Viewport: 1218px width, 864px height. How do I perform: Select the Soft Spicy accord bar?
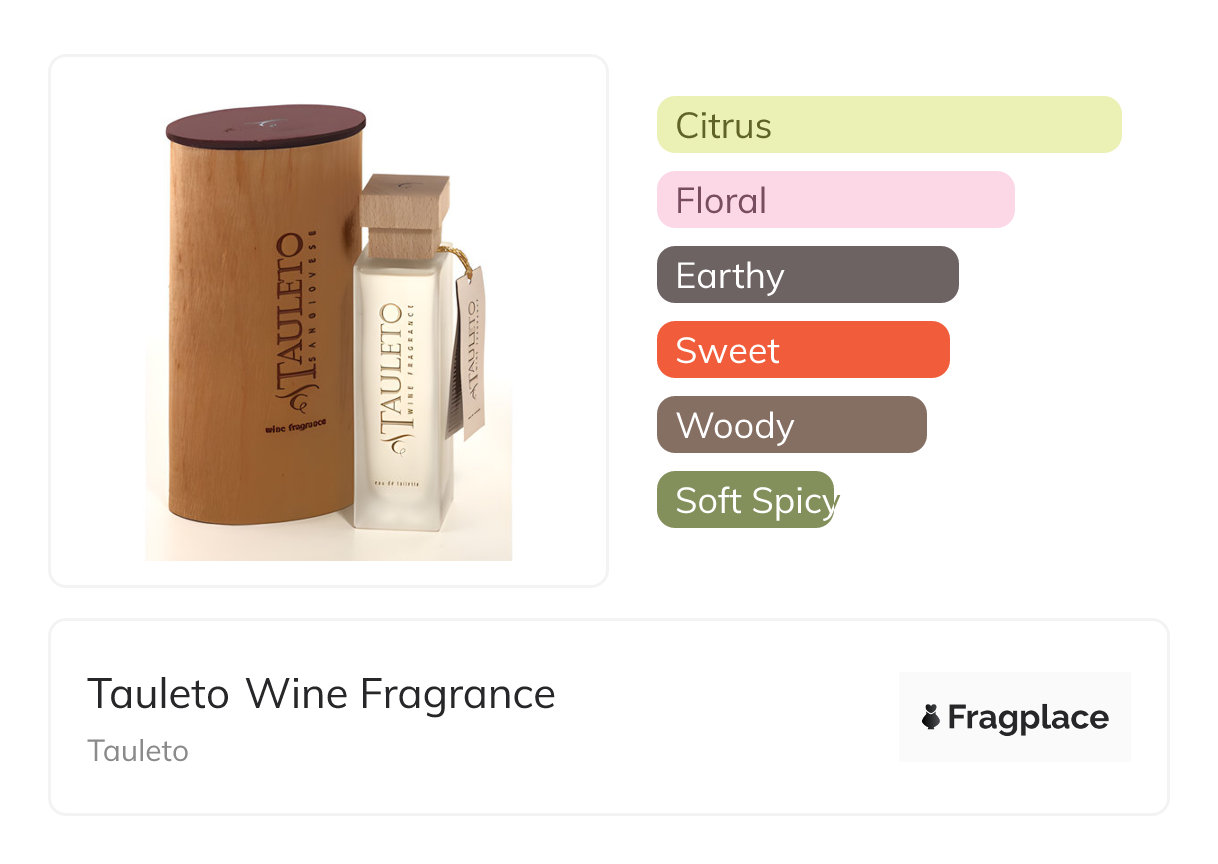[x=745, y=500]
